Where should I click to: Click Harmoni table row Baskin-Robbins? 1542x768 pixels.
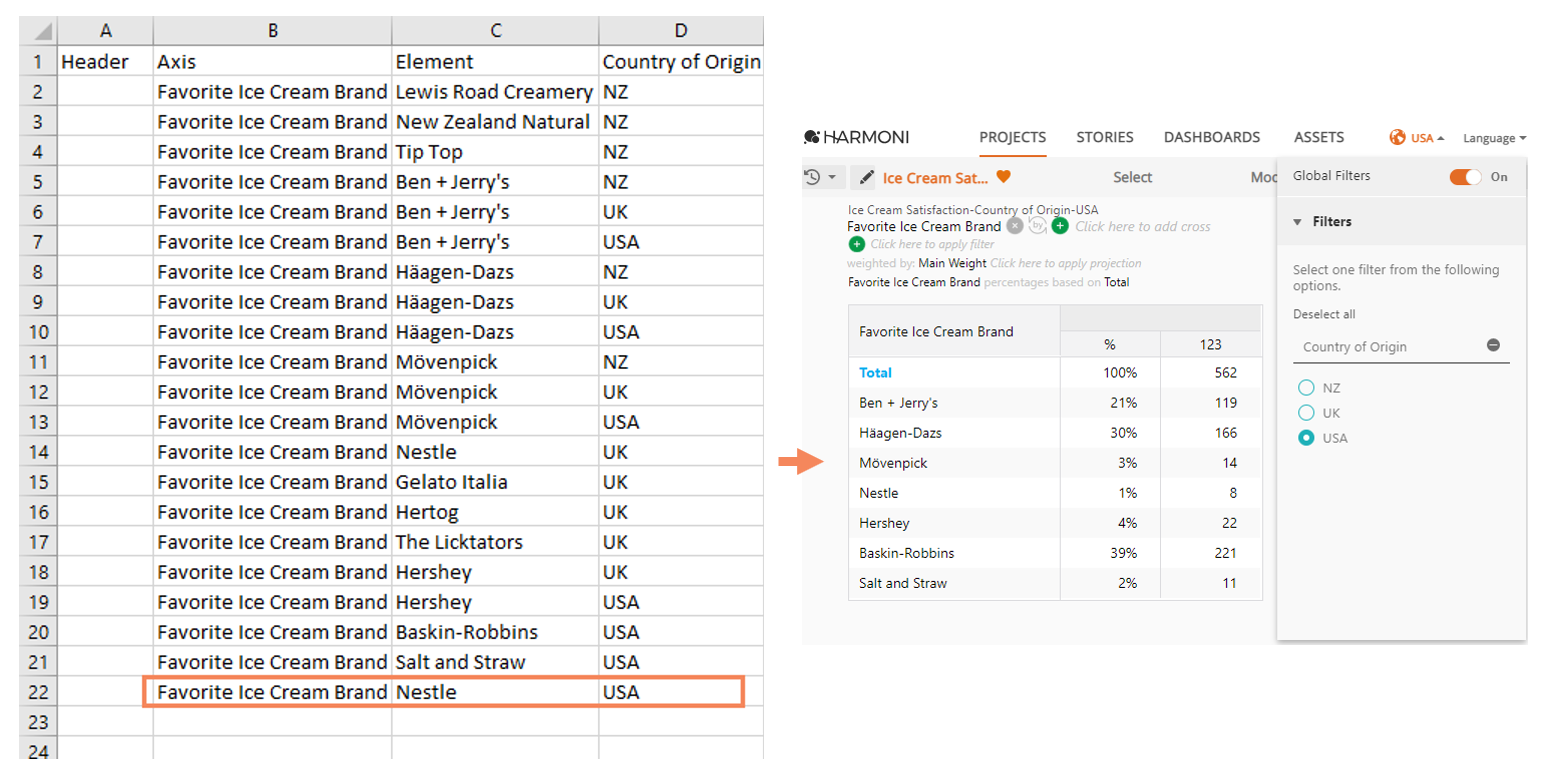[1055, 553]
